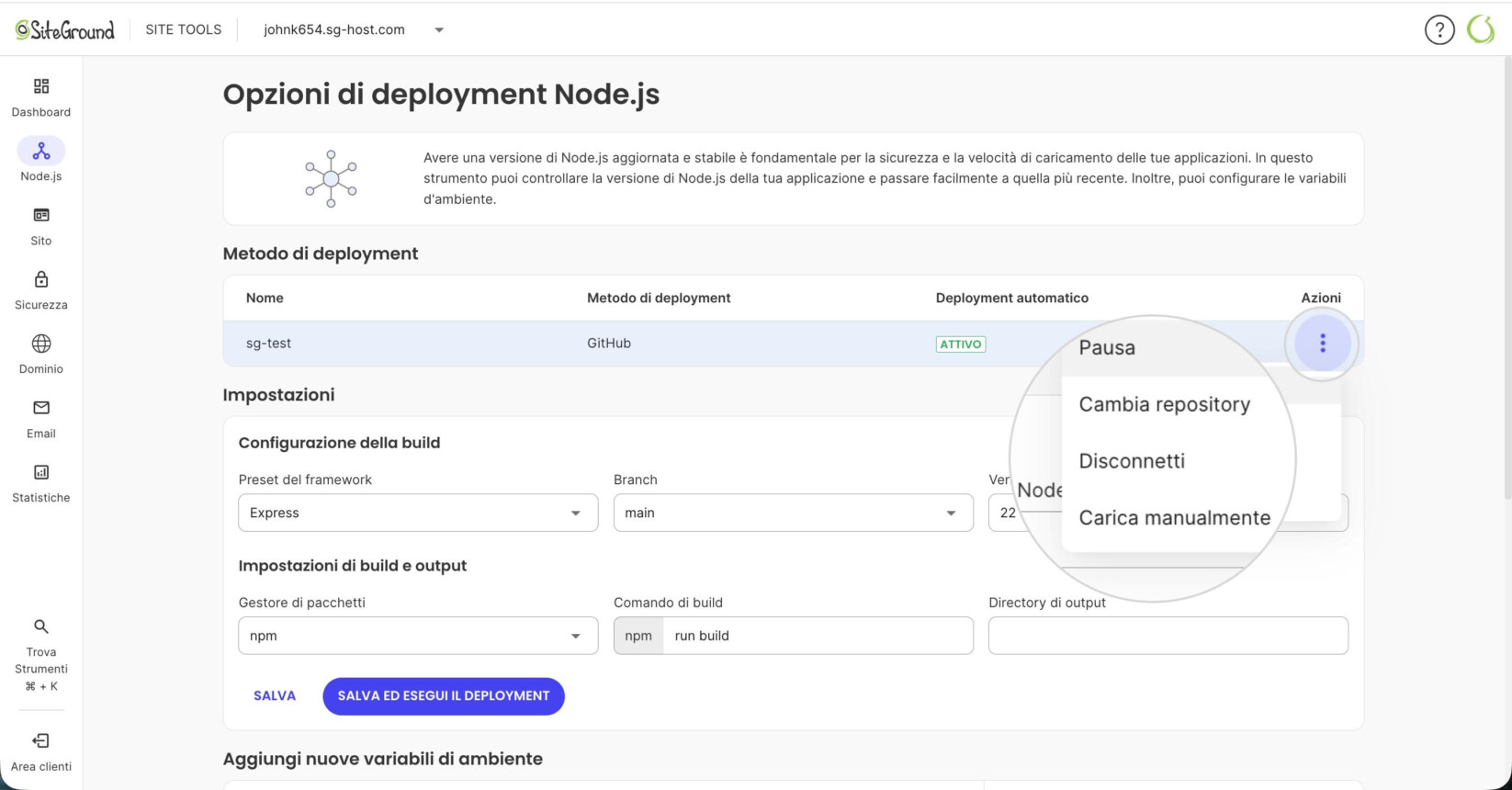Open the three-dot actions menu for sg-test
Image resolution: width=1512 pixels, height=790 pixels.
pyautogui.click(x=1323, y=344)
